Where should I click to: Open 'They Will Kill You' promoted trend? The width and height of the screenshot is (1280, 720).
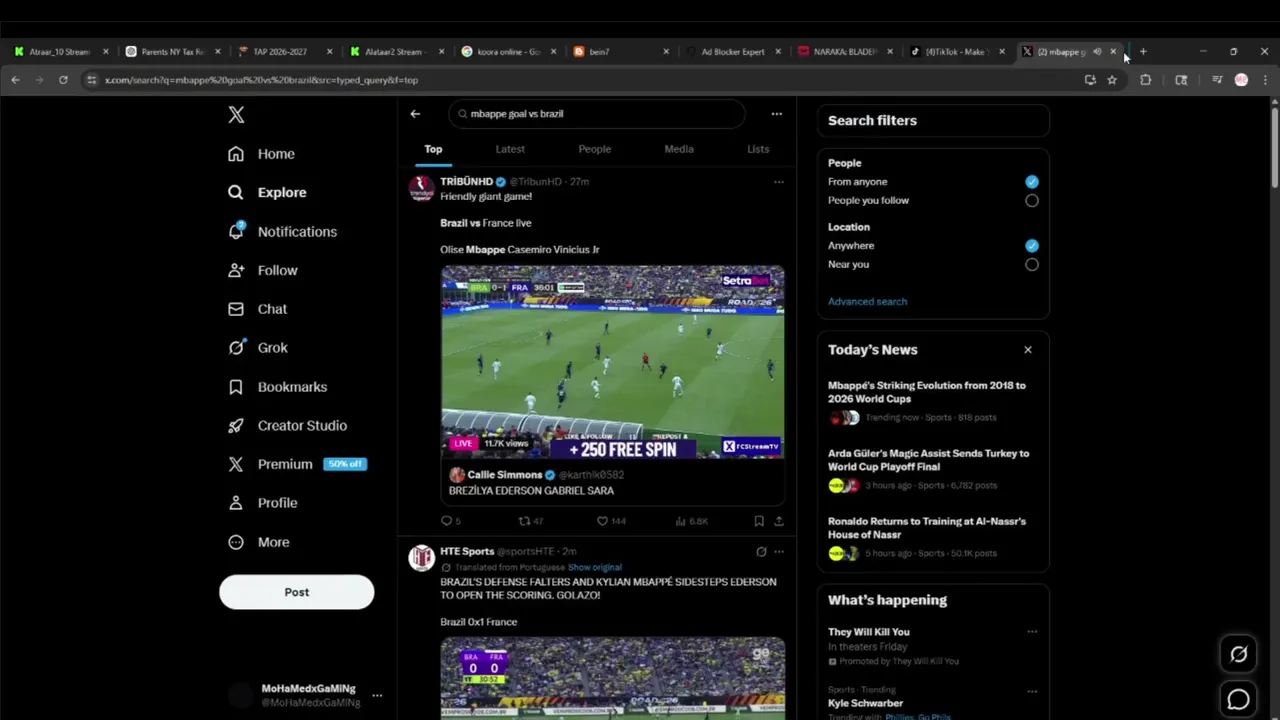(x=933, y=646)
